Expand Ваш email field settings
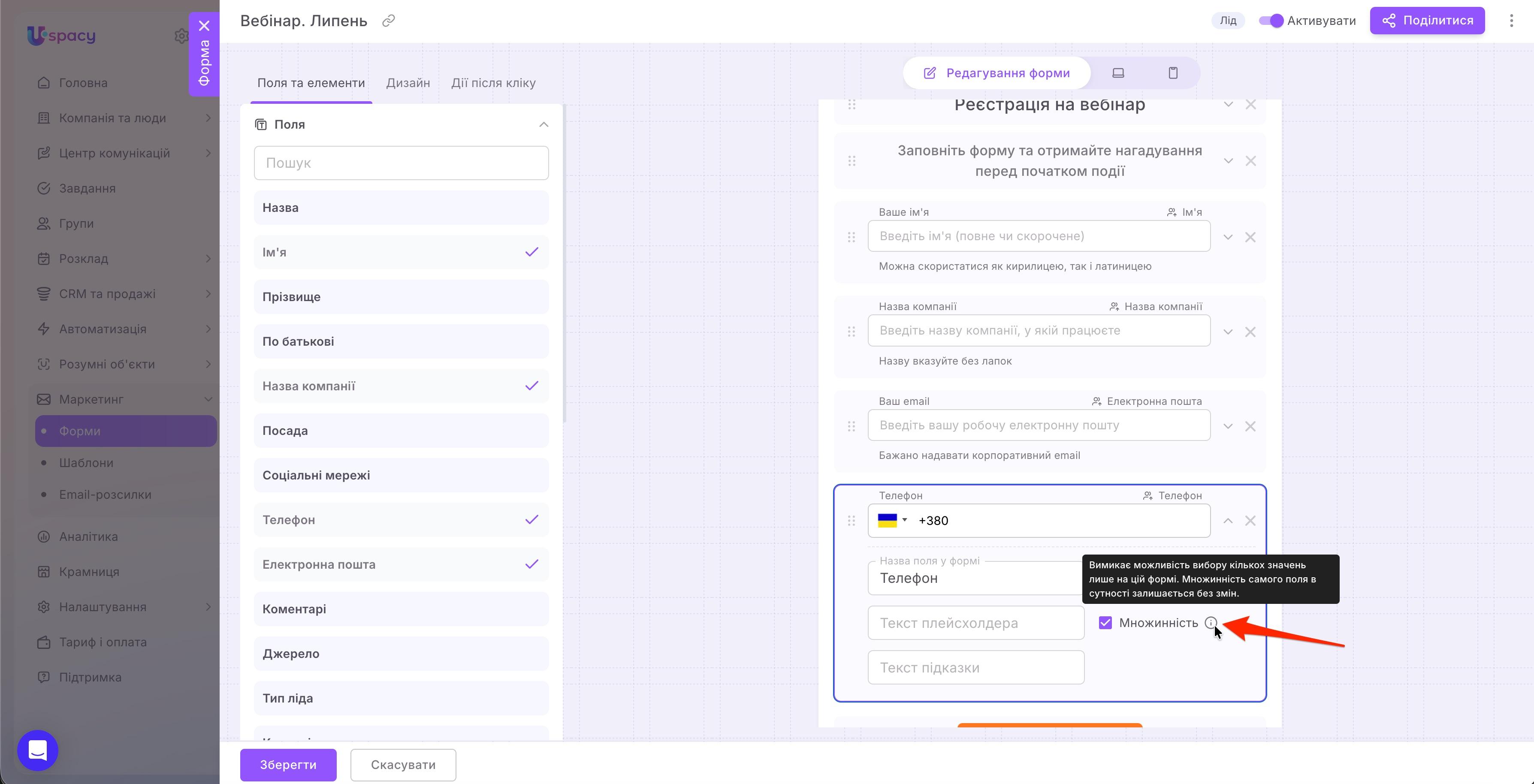The width and height of the screenshot is (1534, 784). (x=1227, y=426)
